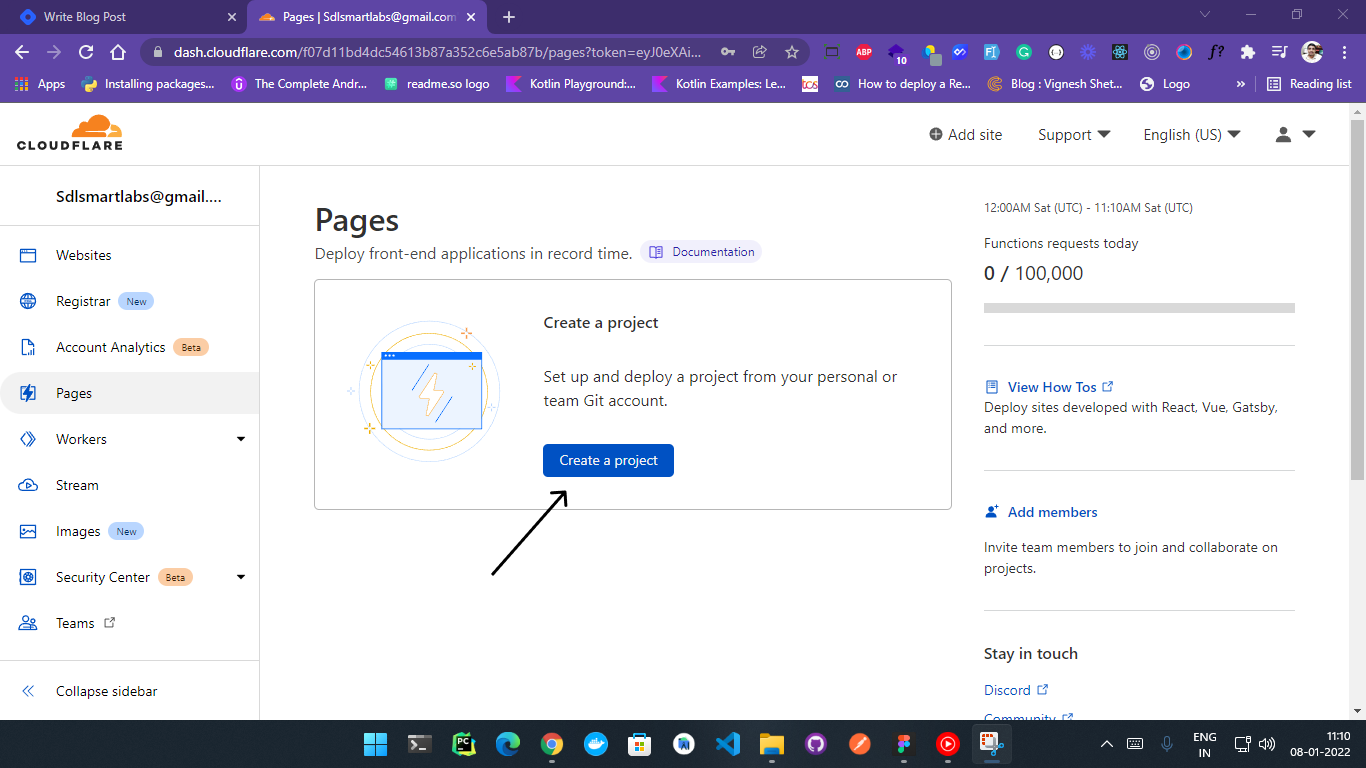Open File Explorer from the taskbar
This screenshot has width=1366, height=768.
772,744
